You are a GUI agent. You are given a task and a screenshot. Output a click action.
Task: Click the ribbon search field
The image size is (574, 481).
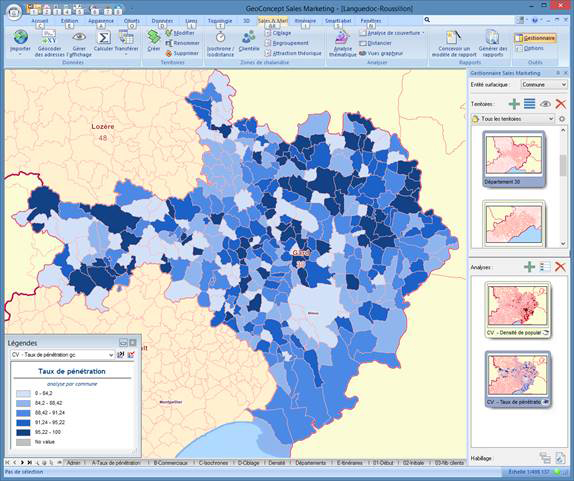click(468, 20)
